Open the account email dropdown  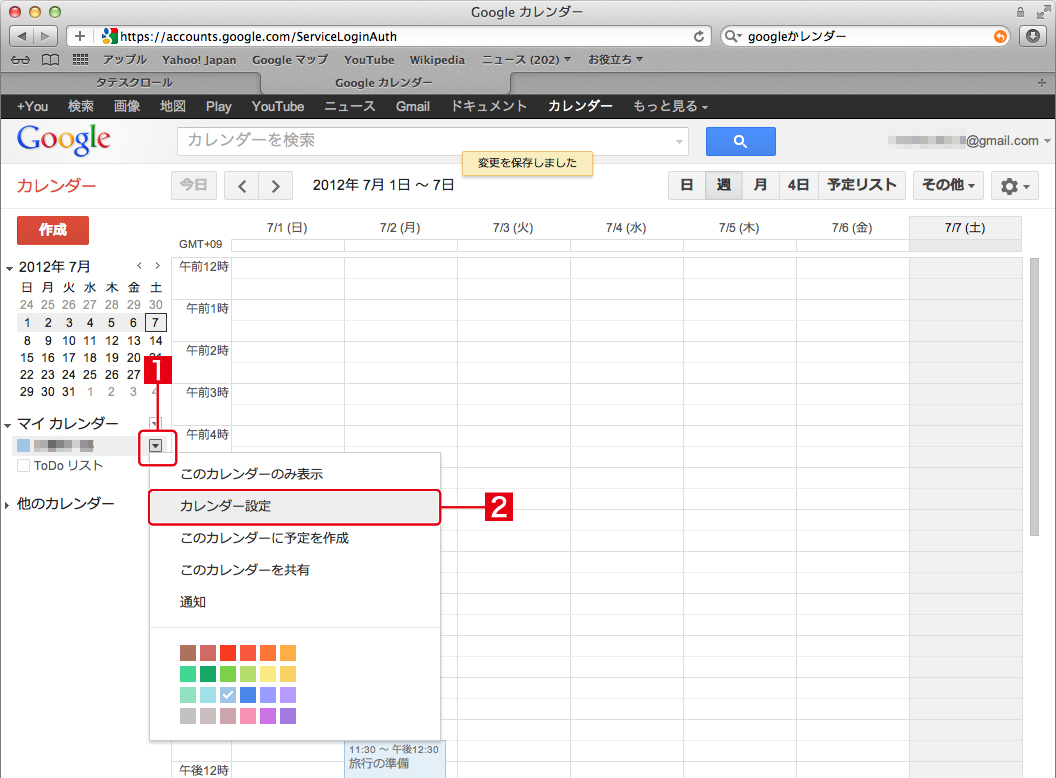click(x=1047, y=141)
